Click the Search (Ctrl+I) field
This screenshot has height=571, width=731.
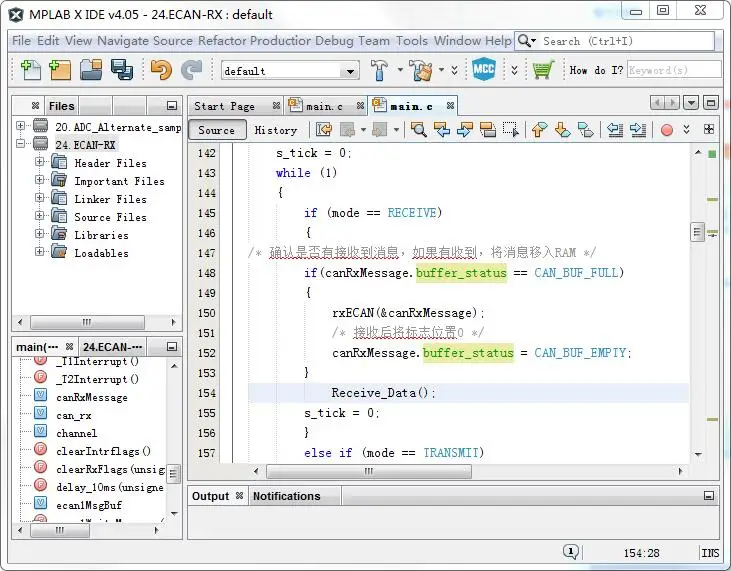627,41
